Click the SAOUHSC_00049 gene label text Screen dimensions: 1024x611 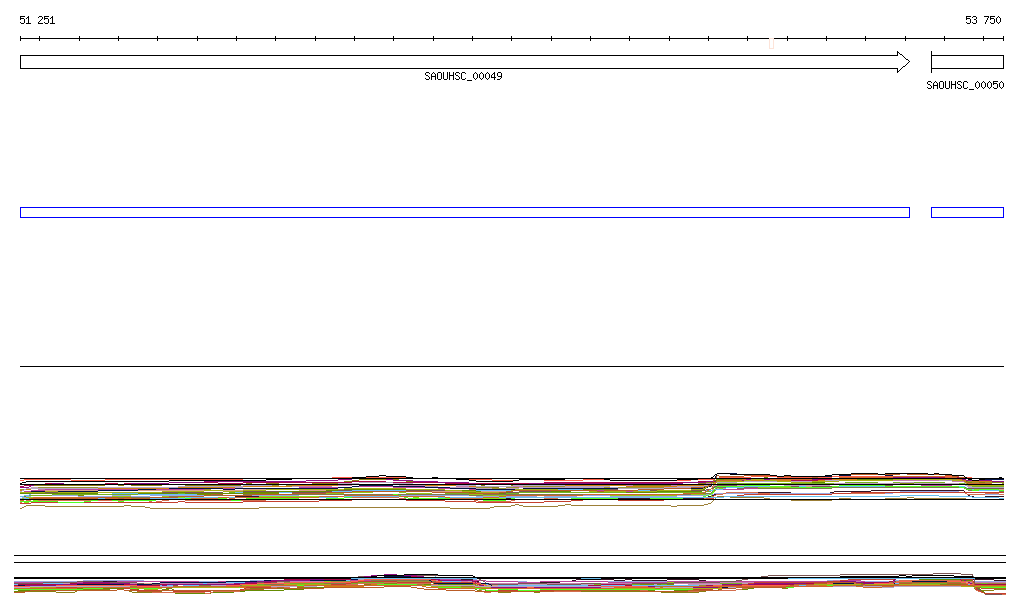(463, 76)
